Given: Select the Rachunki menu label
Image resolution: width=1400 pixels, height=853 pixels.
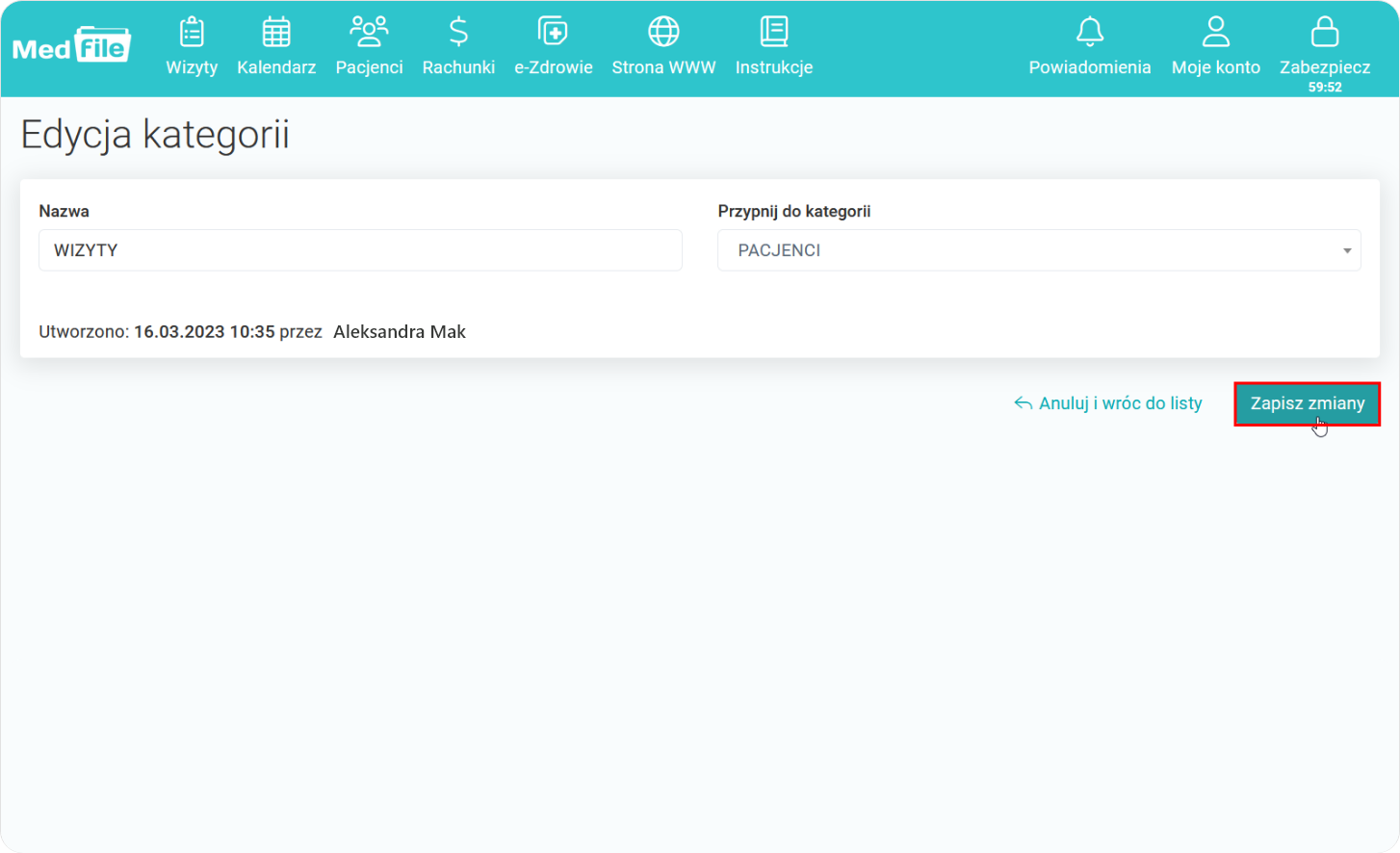Looking at the screenshot, I should point(458,67).
